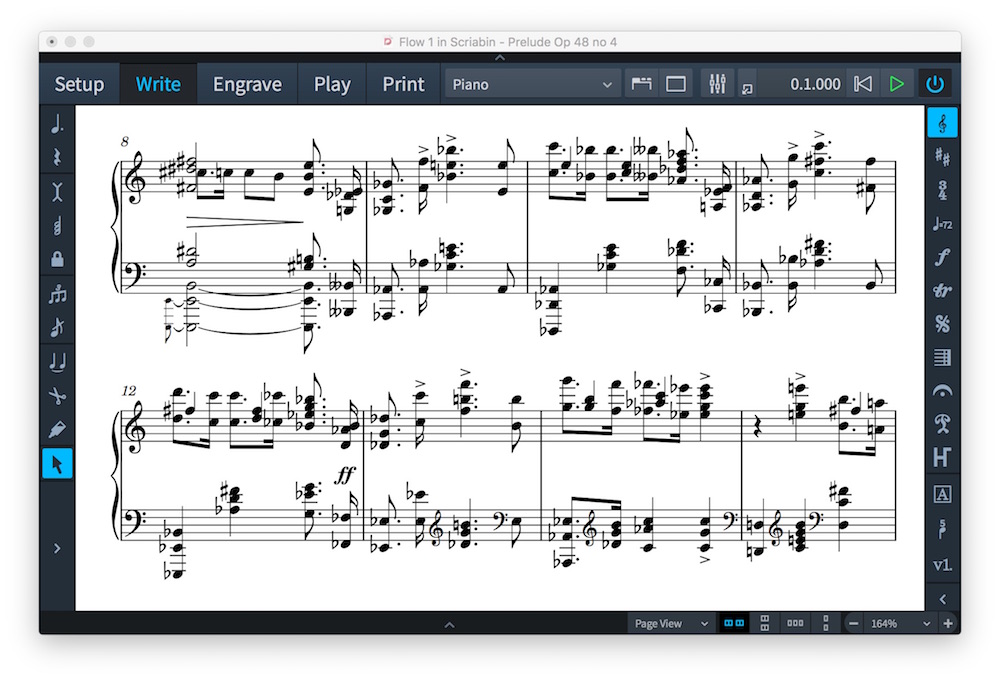Image resolution: width=1000 pixels, height=681 pixels.
Task: Start playback with the green play button
Action: coord(897,84)
